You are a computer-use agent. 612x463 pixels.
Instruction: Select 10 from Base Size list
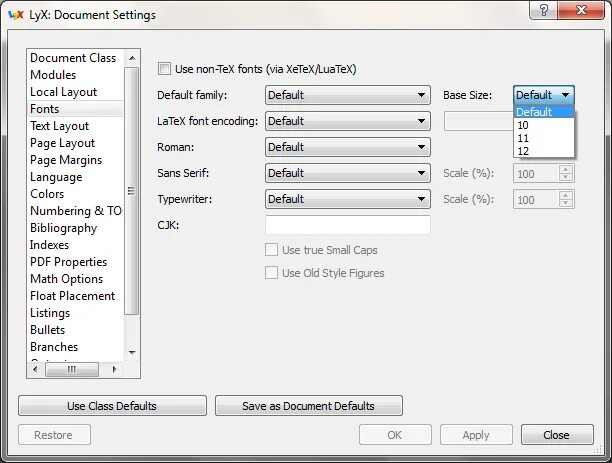[x=525, y=126]
